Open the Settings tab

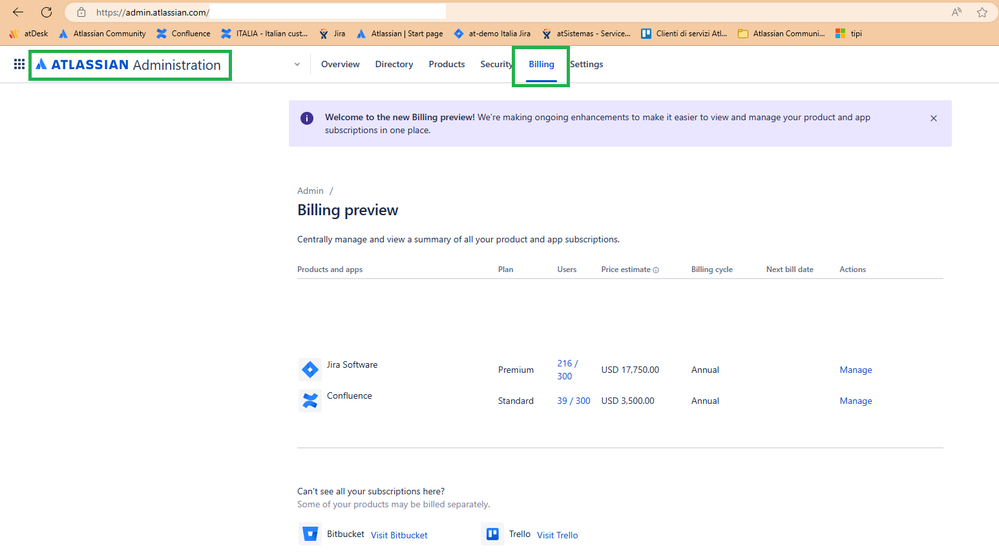click(587, 64)
